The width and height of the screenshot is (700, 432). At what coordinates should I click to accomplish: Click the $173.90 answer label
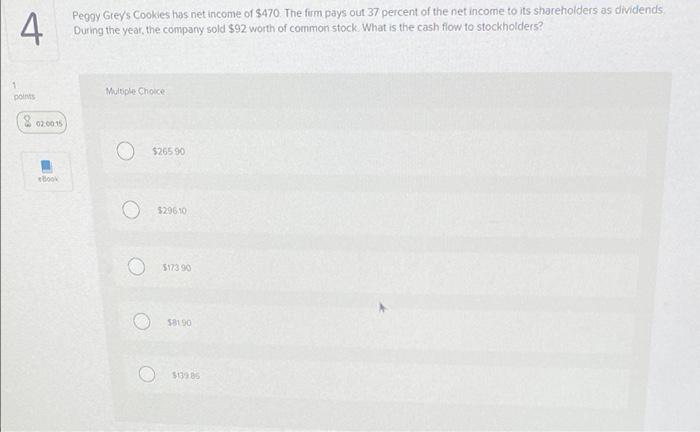tap(177, 268)
